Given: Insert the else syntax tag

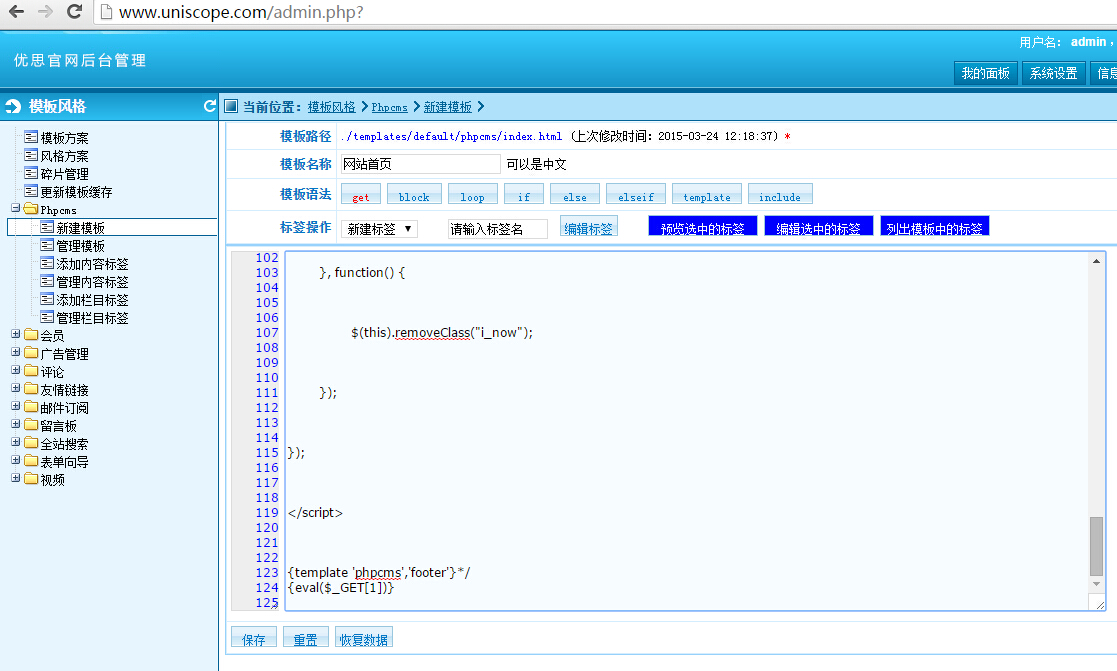Looking at the screenshot, I should tap(574, 194).
